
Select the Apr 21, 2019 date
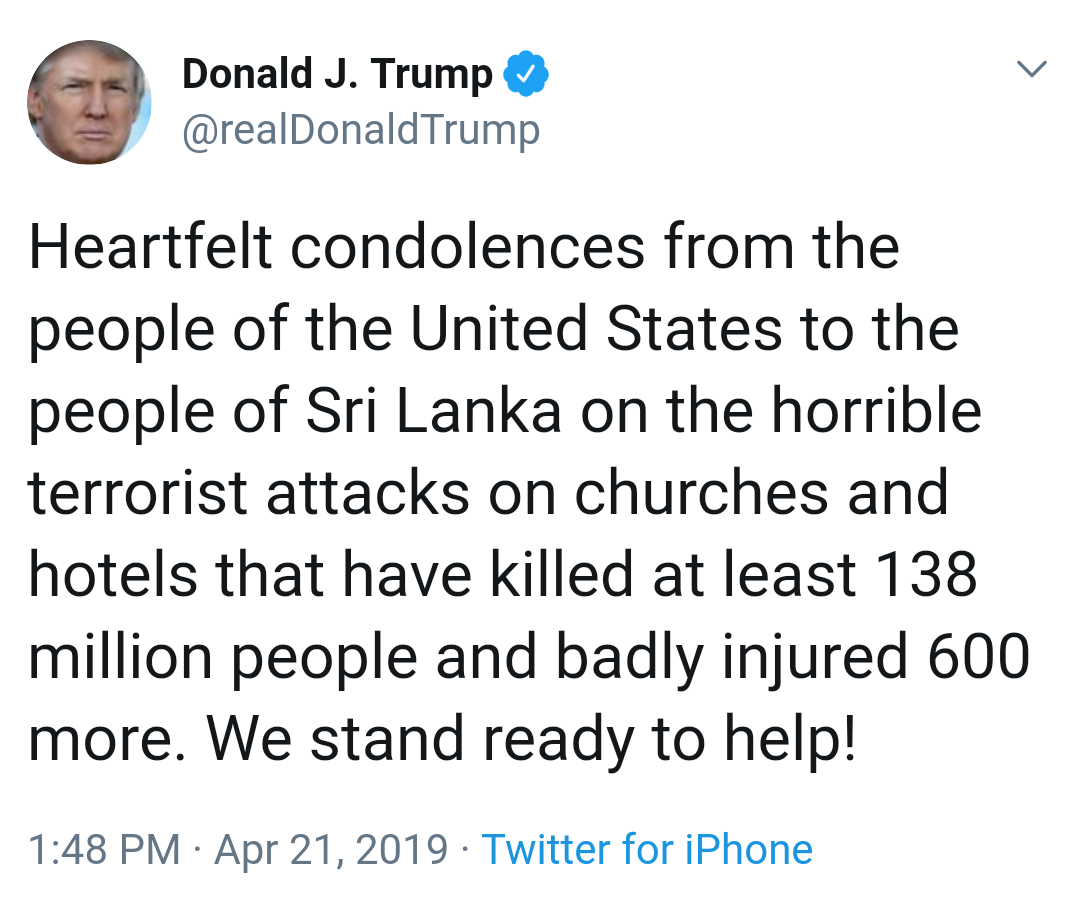pos(331,849)
